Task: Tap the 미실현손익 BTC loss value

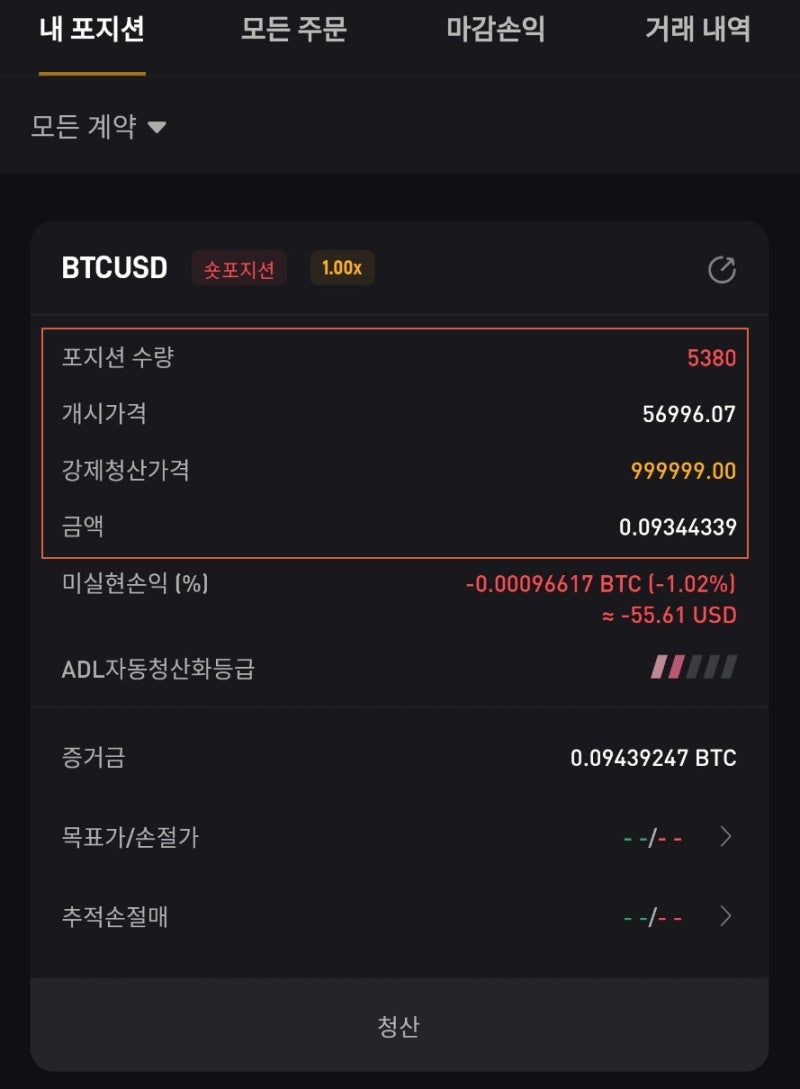Action: (600, 584)
